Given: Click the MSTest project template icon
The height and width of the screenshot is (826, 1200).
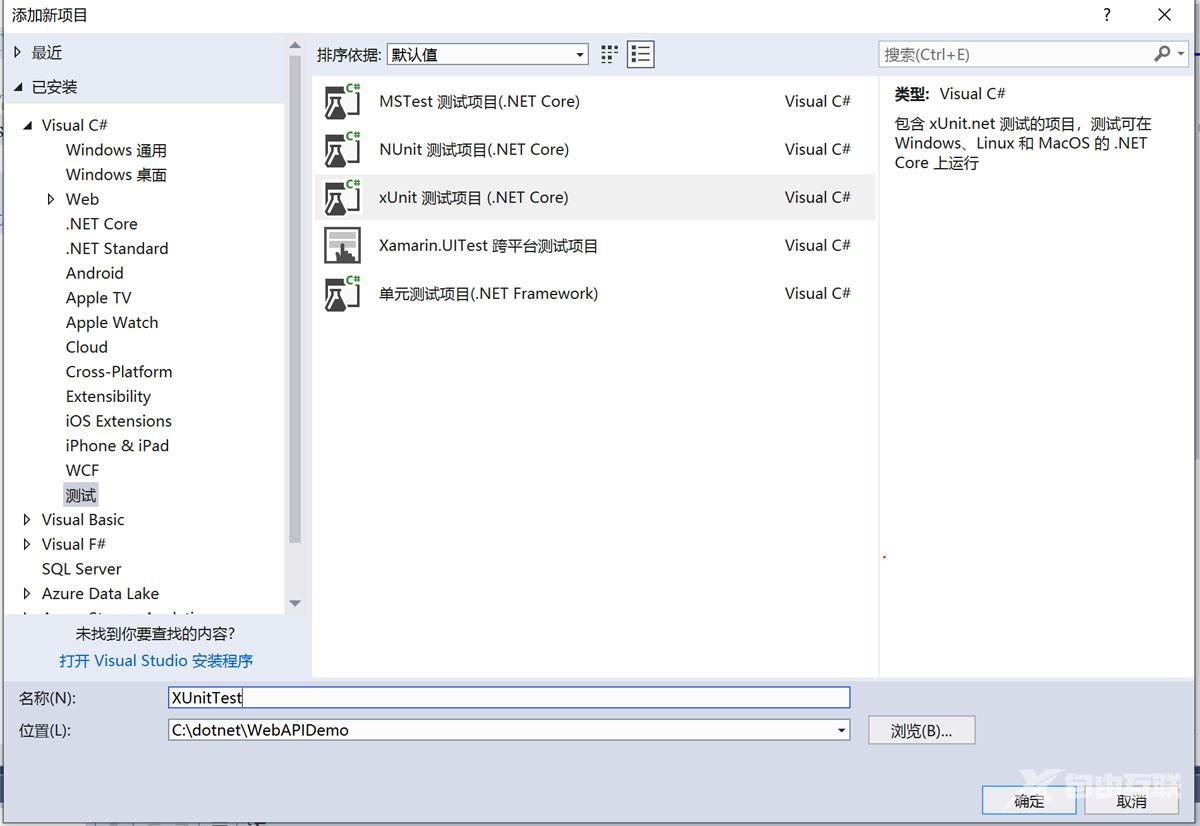Looking at the screenshot, I should click(x=342, y=102).
